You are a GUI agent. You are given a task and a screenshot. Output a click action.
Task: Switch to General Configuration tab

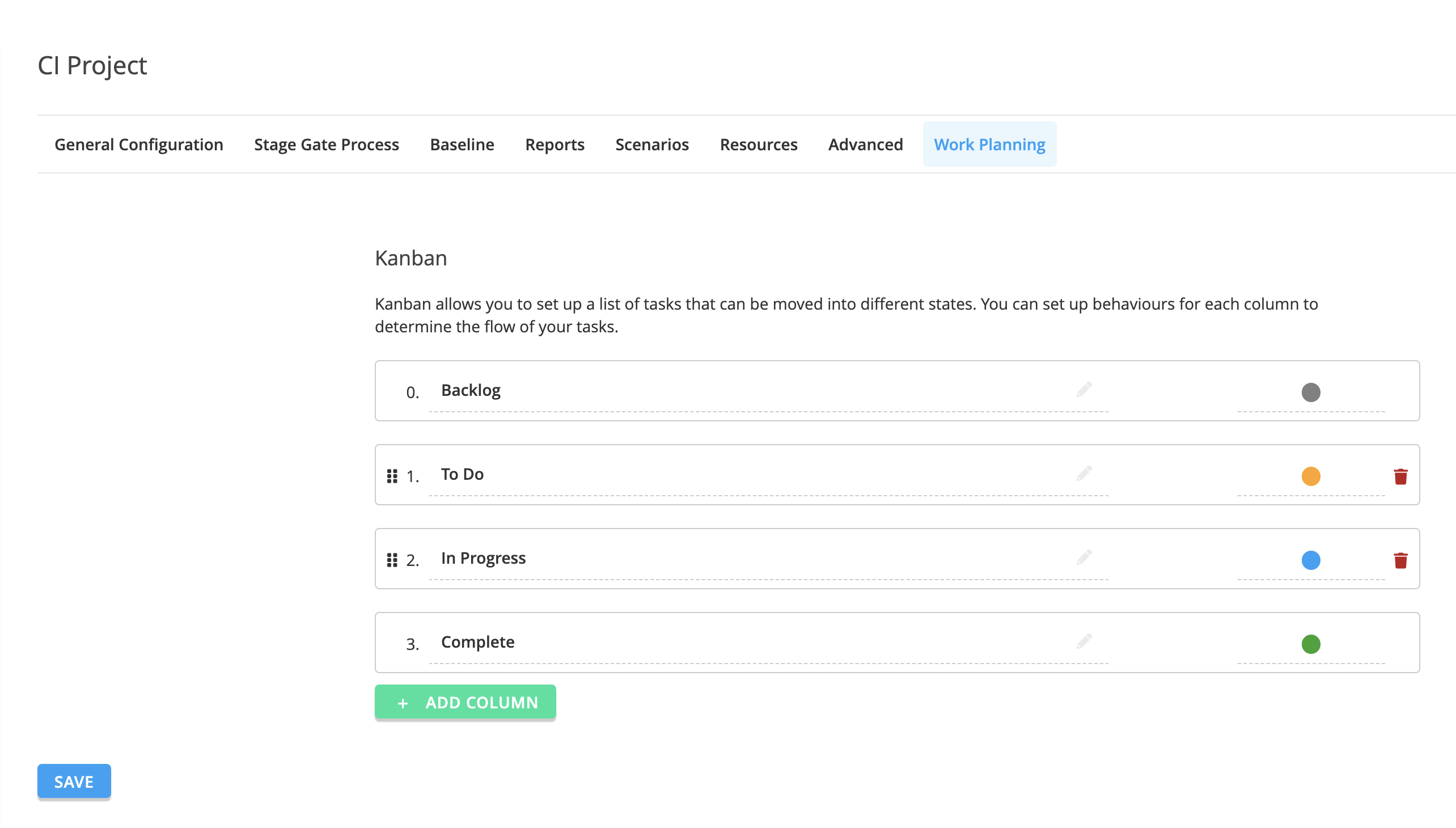(x=139, y=145)
